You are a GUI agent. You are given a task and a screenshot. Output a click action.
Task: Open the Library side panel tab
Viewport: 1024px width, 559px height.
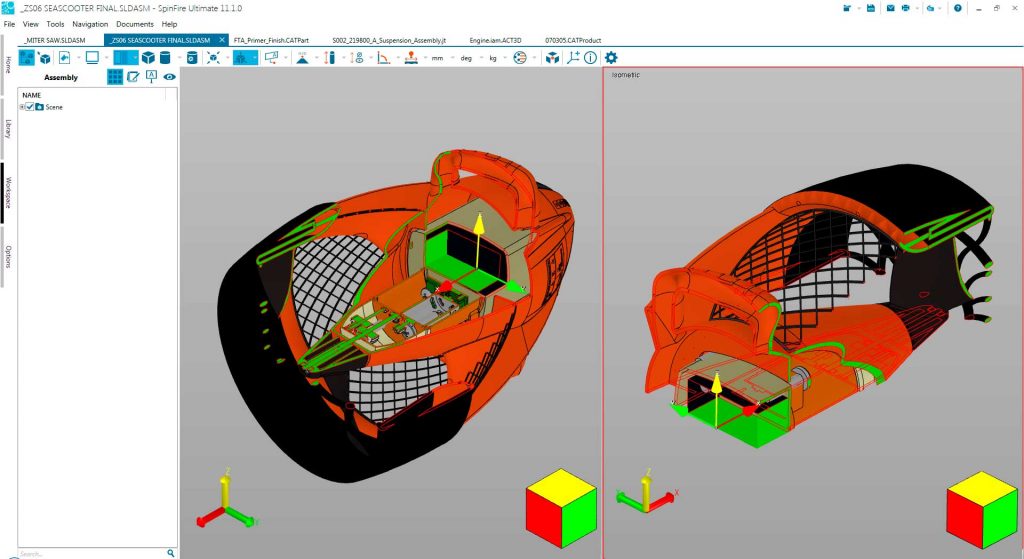[x=8, y=129]
